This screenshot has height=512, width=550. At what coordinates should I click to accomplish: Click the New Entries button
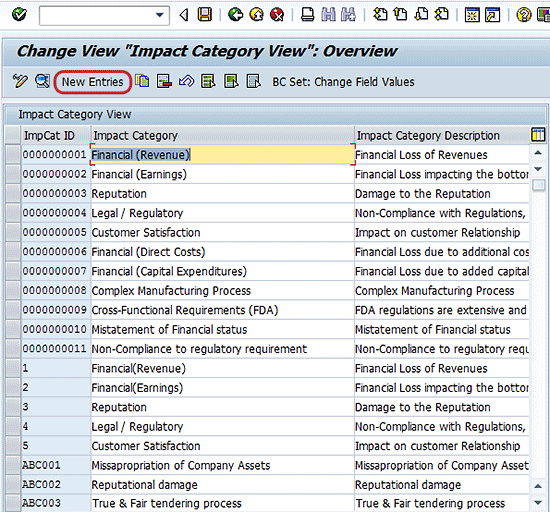pyautogui.click(x=93, y=82)
